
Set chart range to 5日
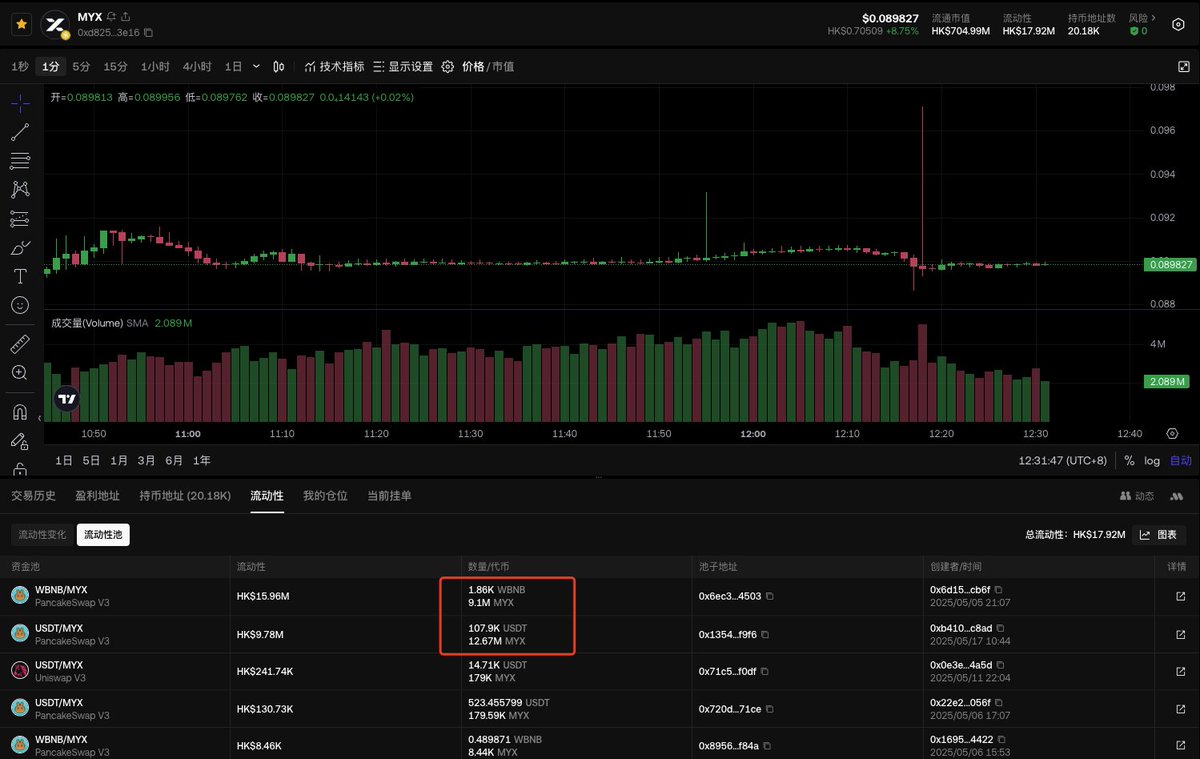point(91,461)
